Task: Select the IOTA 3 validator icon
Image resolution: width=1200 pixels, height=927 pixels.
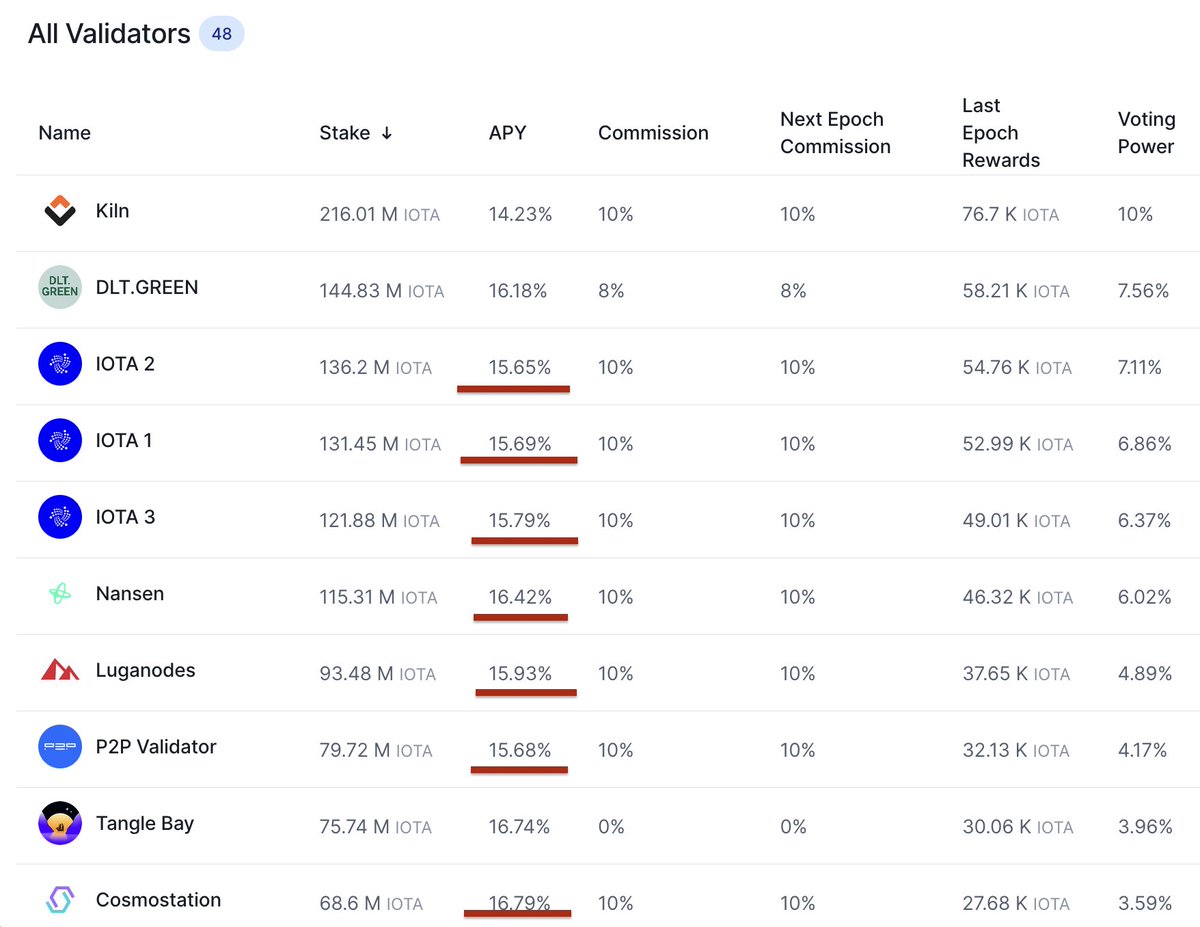Action: click(59, 517)
